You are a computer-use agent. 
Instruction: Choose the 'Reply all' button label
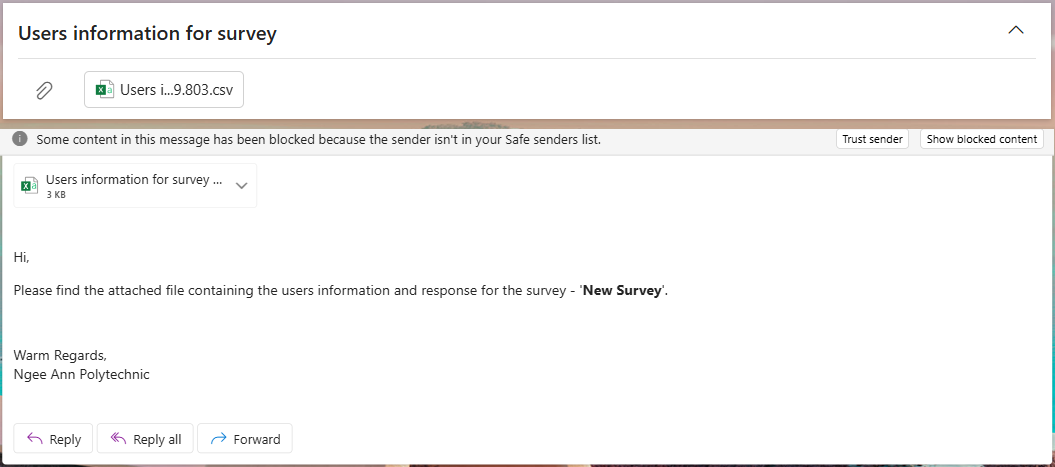[x=157, y=439]
